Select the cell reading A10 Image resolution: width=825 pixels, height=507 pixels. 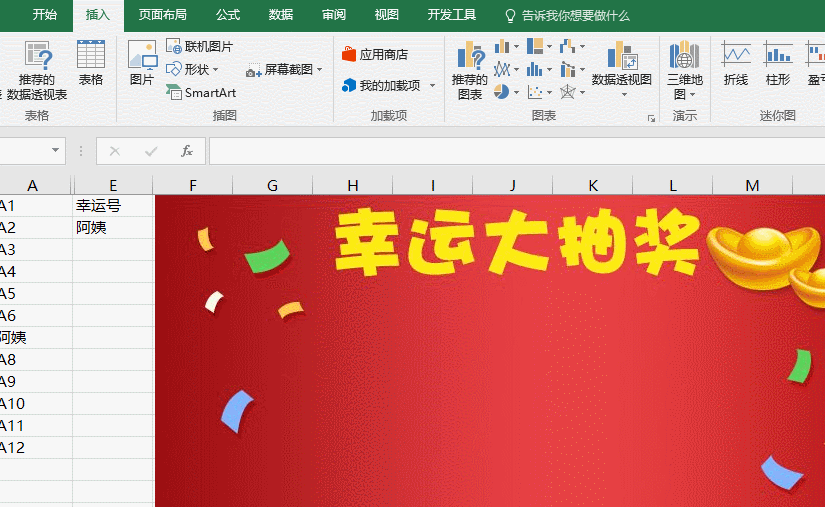click(x=36, y=404)
